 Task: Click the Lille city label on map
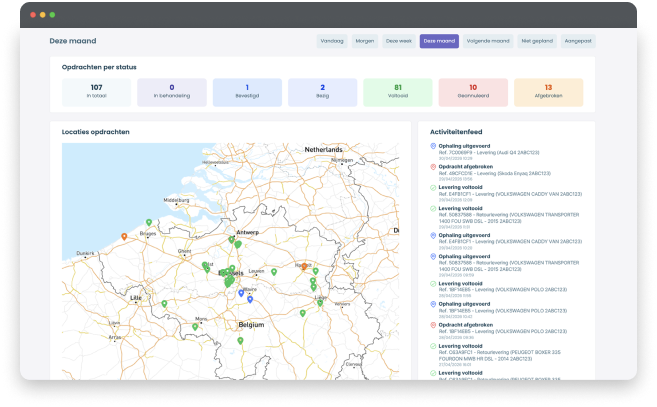point(136,298)
